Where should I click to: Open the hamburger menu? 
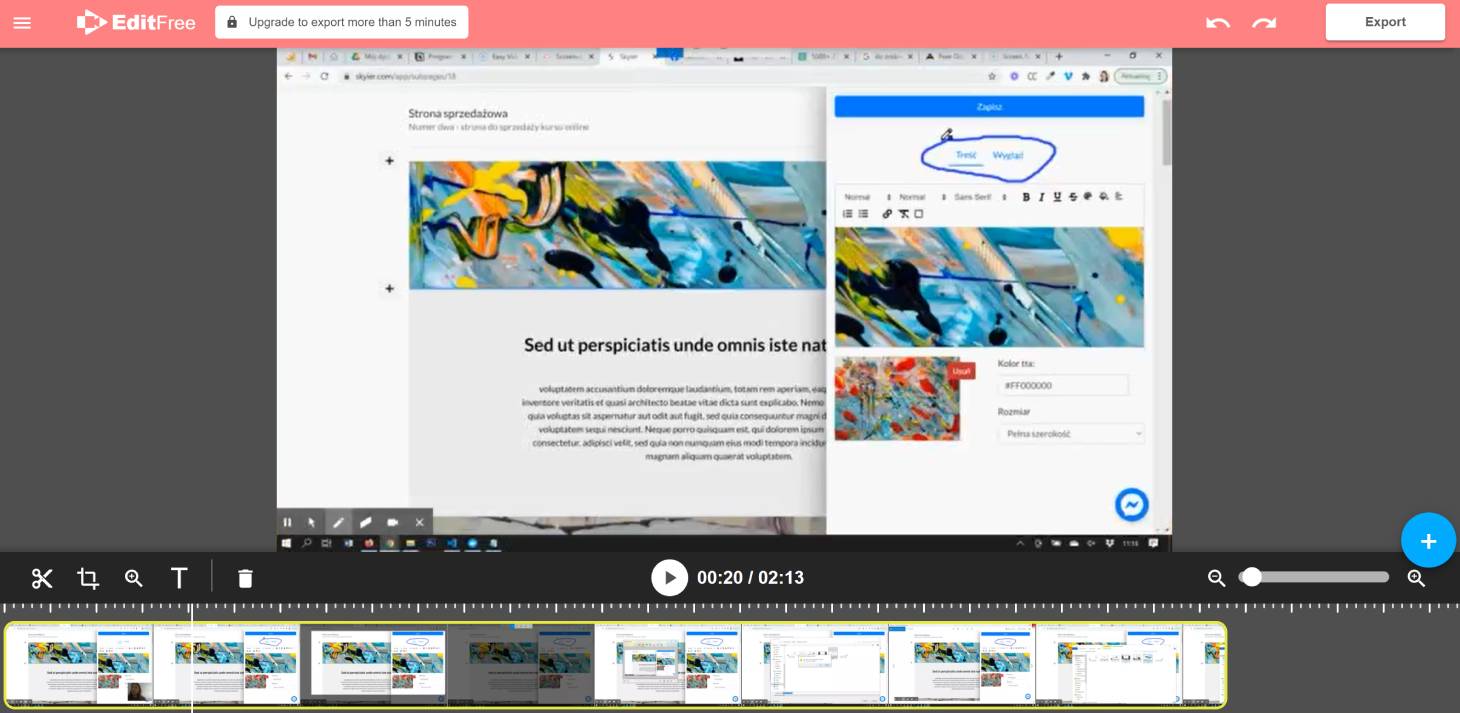pyautogui.click(x=22, y=22)
